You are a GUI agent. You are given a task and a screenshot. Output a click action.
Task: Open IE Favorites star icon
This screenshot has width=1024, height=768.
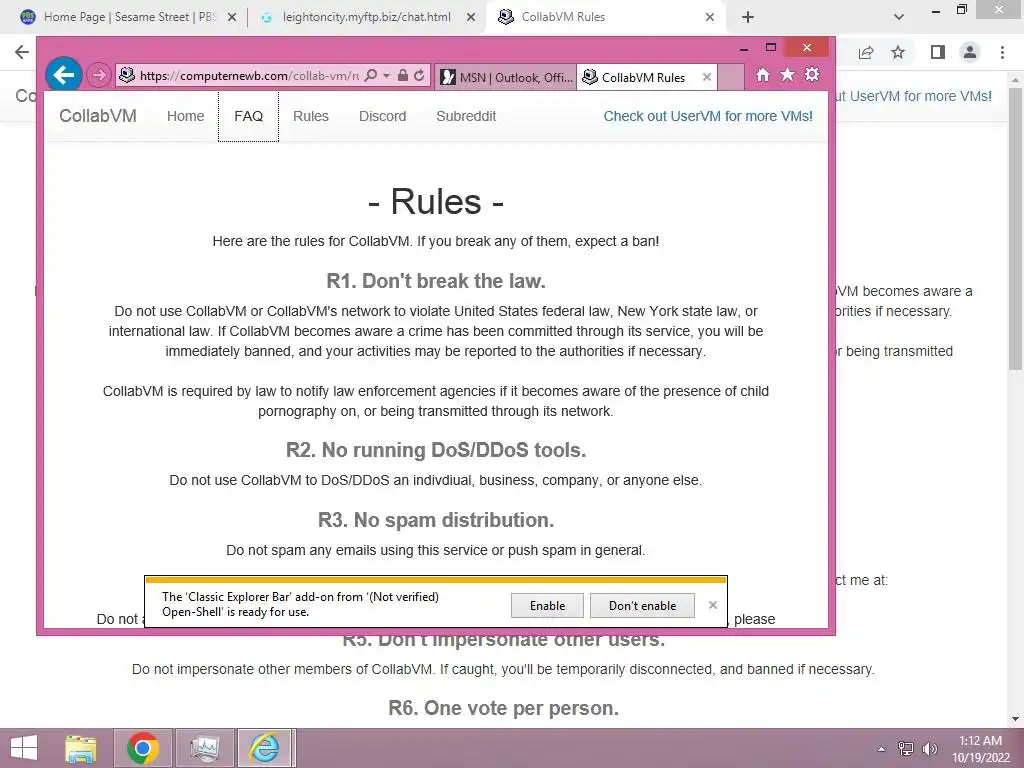(788, 75)
